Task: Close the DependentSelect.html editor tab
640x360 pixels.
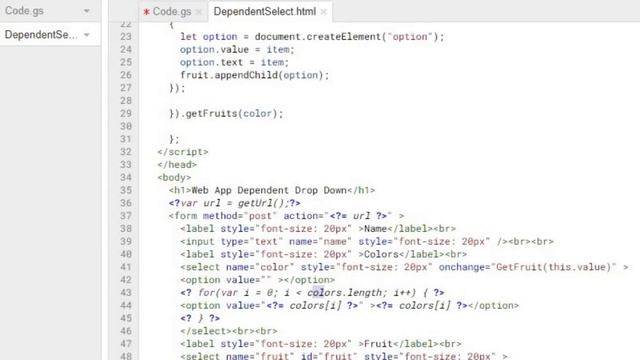Action: (x=324, y=12)
